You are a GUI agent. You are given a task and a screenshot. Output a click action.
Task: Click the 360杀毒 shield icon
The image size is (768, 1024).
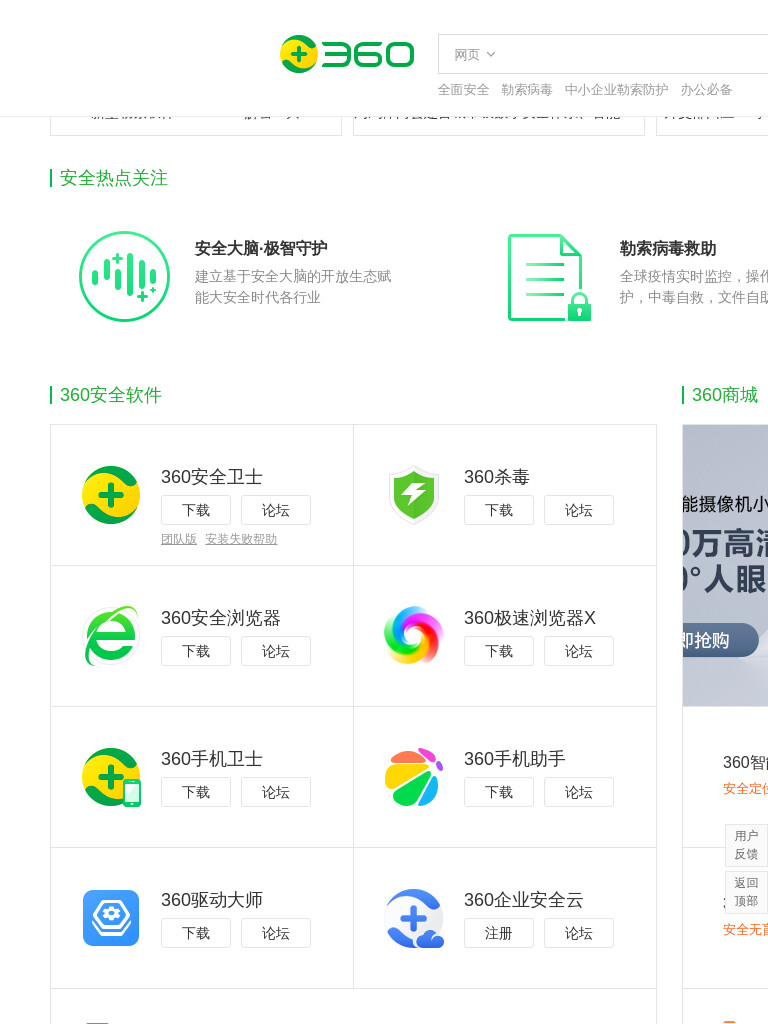[413, 495]
